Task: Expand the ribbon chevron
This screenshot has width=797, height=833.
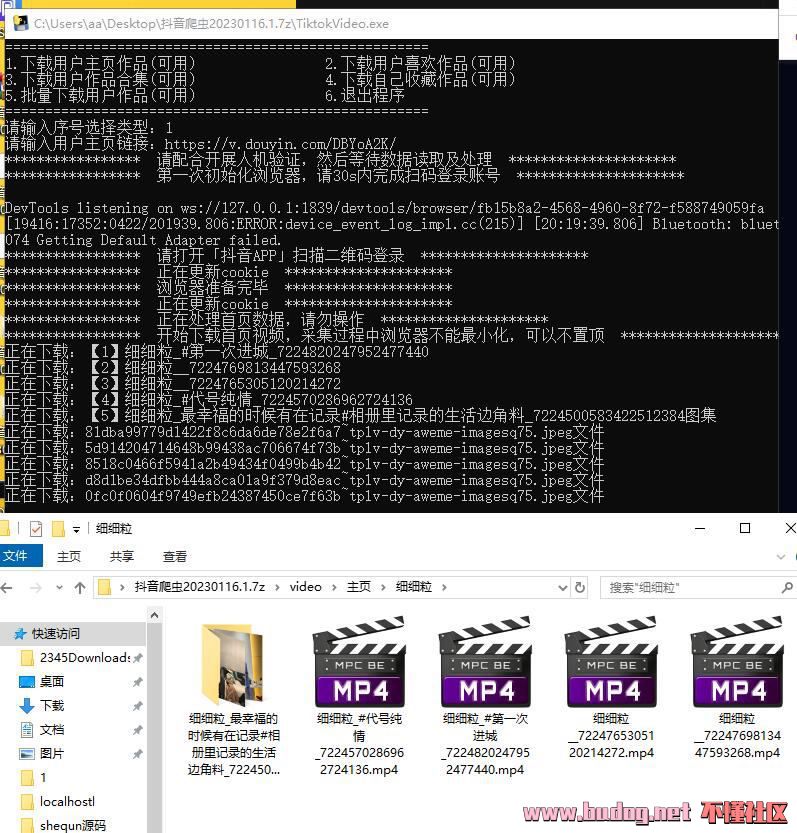Action: coord(781,557)
